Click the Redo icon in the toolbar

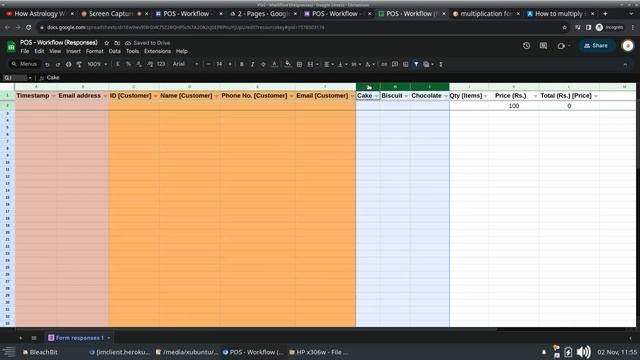pyautogui.click(x=58, y=64)
